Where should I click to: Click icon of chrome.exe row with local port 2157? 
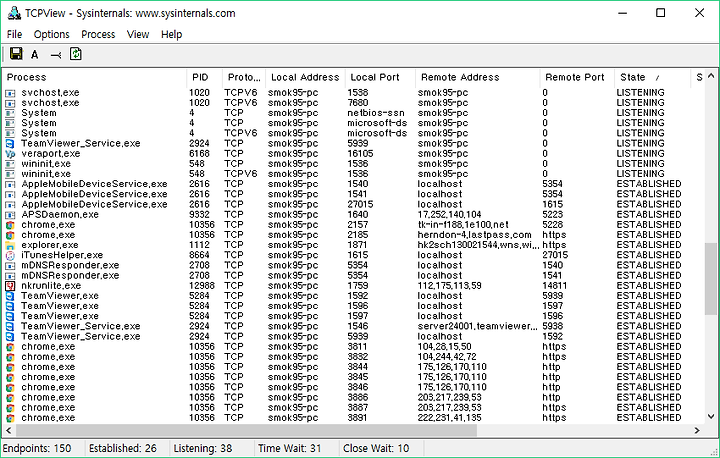10,225
